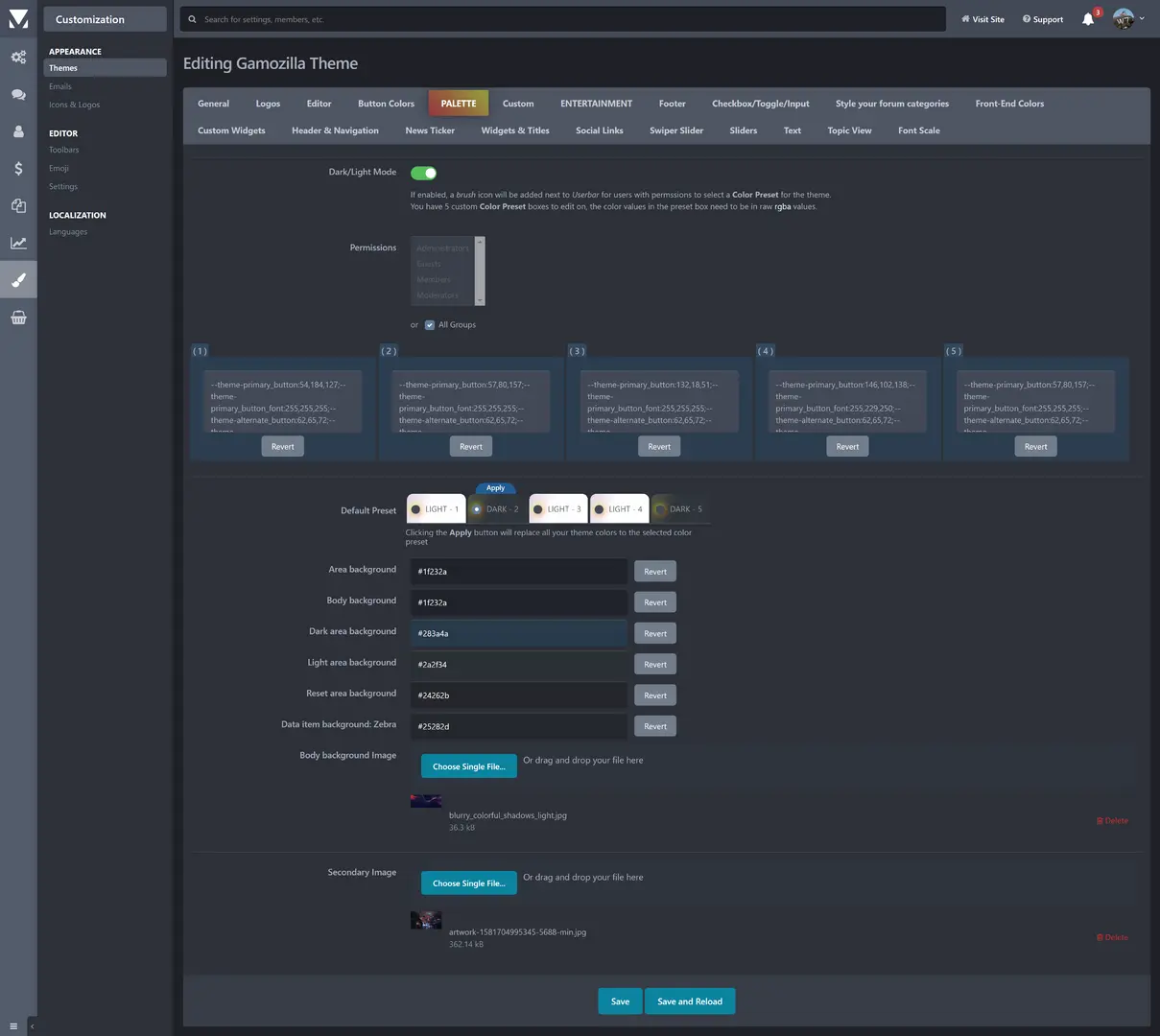Select LIGHT - 1 default preset
Image resolution: width=1160 pixels, height=1036 pixels.
click(x=436, y=509)
